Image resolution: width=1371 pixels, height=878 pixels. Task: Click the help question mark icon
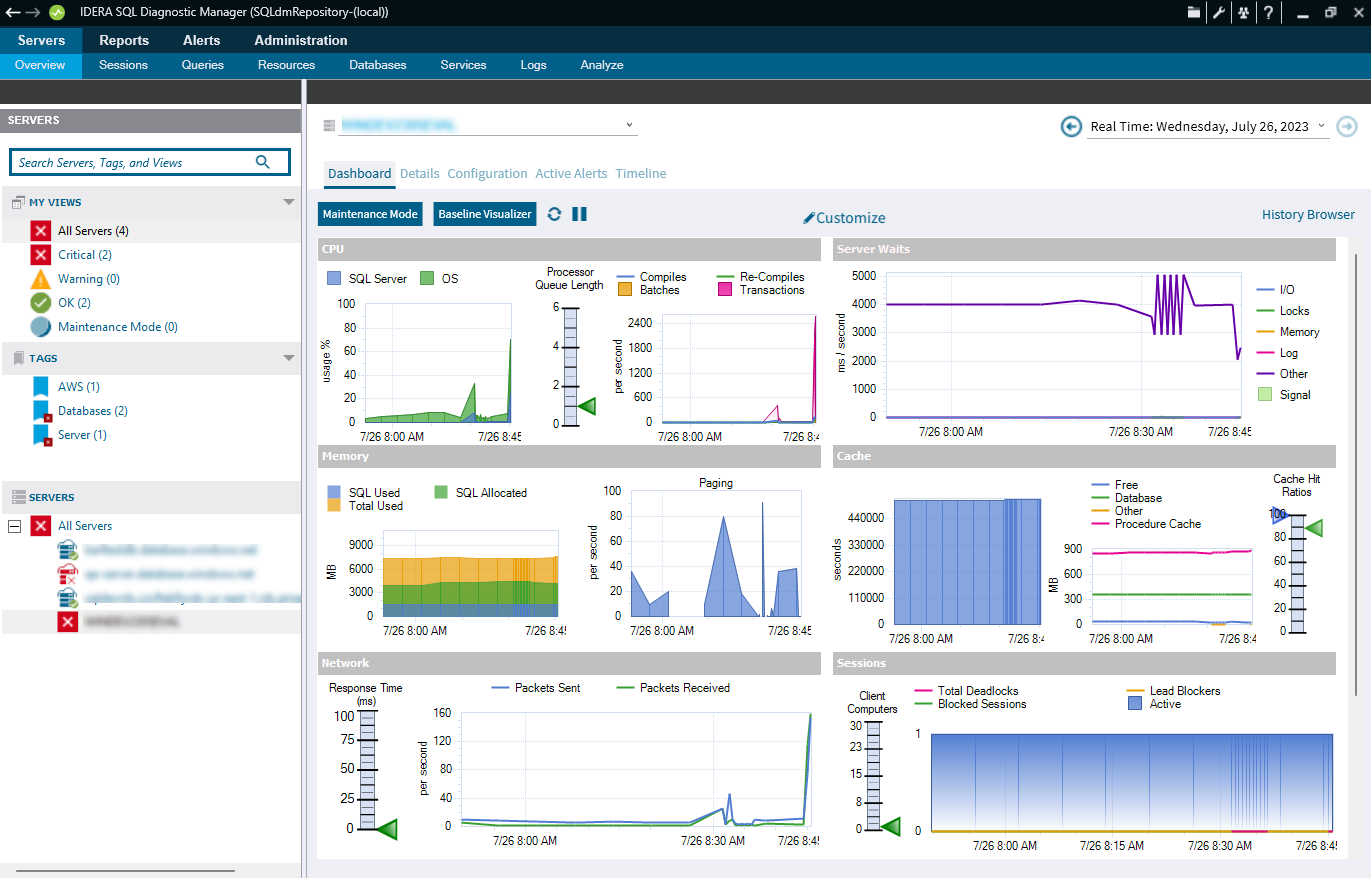pos(1268,13)
